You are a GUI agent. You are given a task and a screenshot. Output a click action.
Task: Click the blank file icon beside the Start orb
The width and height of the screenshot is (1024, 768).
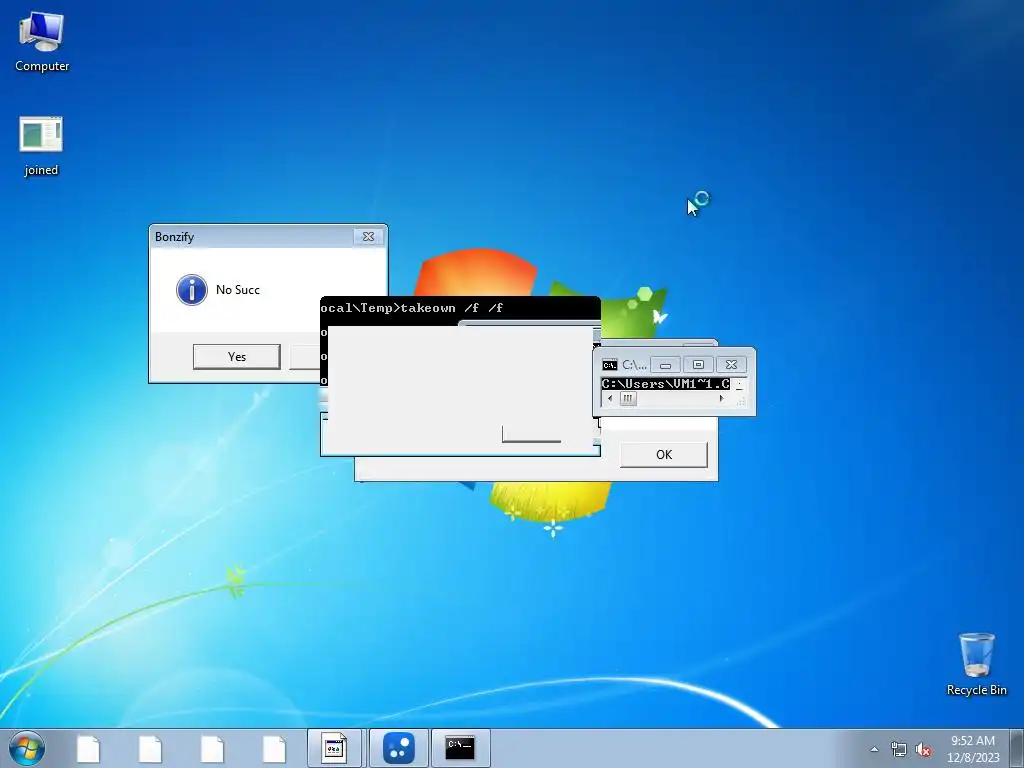coord(88,748)
